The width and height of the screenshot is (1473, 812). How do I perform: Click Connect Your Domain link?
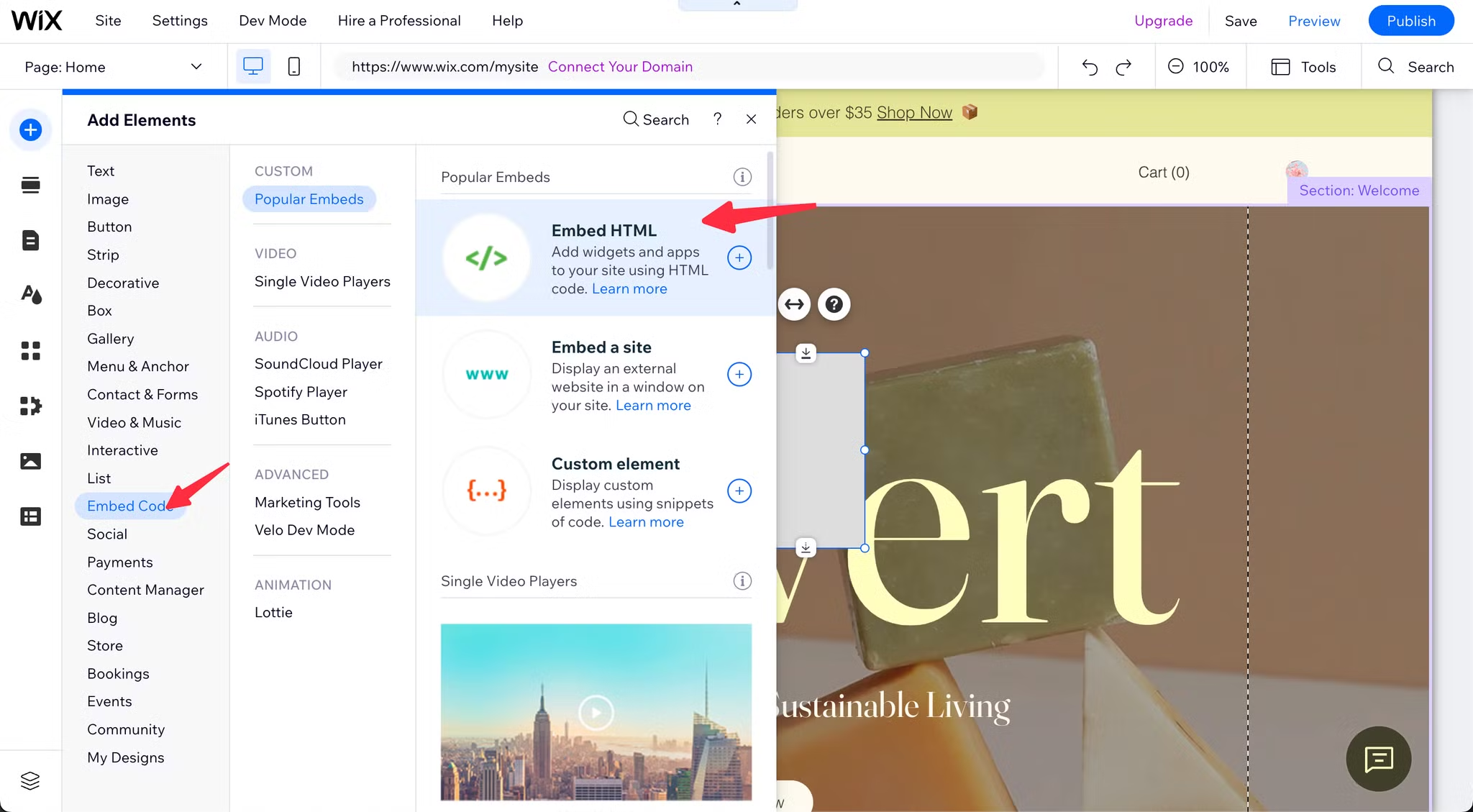(620, 67)
